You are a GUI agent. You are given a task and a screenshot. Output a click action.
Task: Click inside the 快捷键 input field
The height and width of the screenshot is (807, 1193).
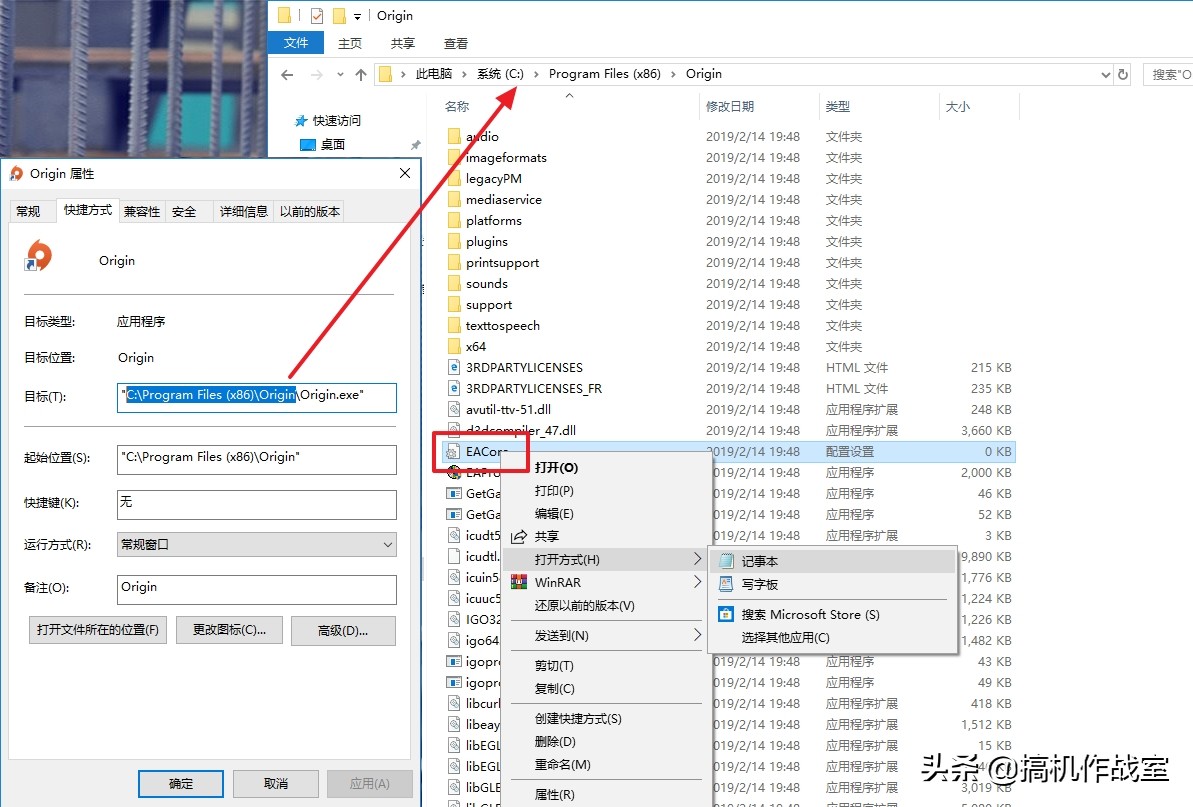(x=256, y=505)
